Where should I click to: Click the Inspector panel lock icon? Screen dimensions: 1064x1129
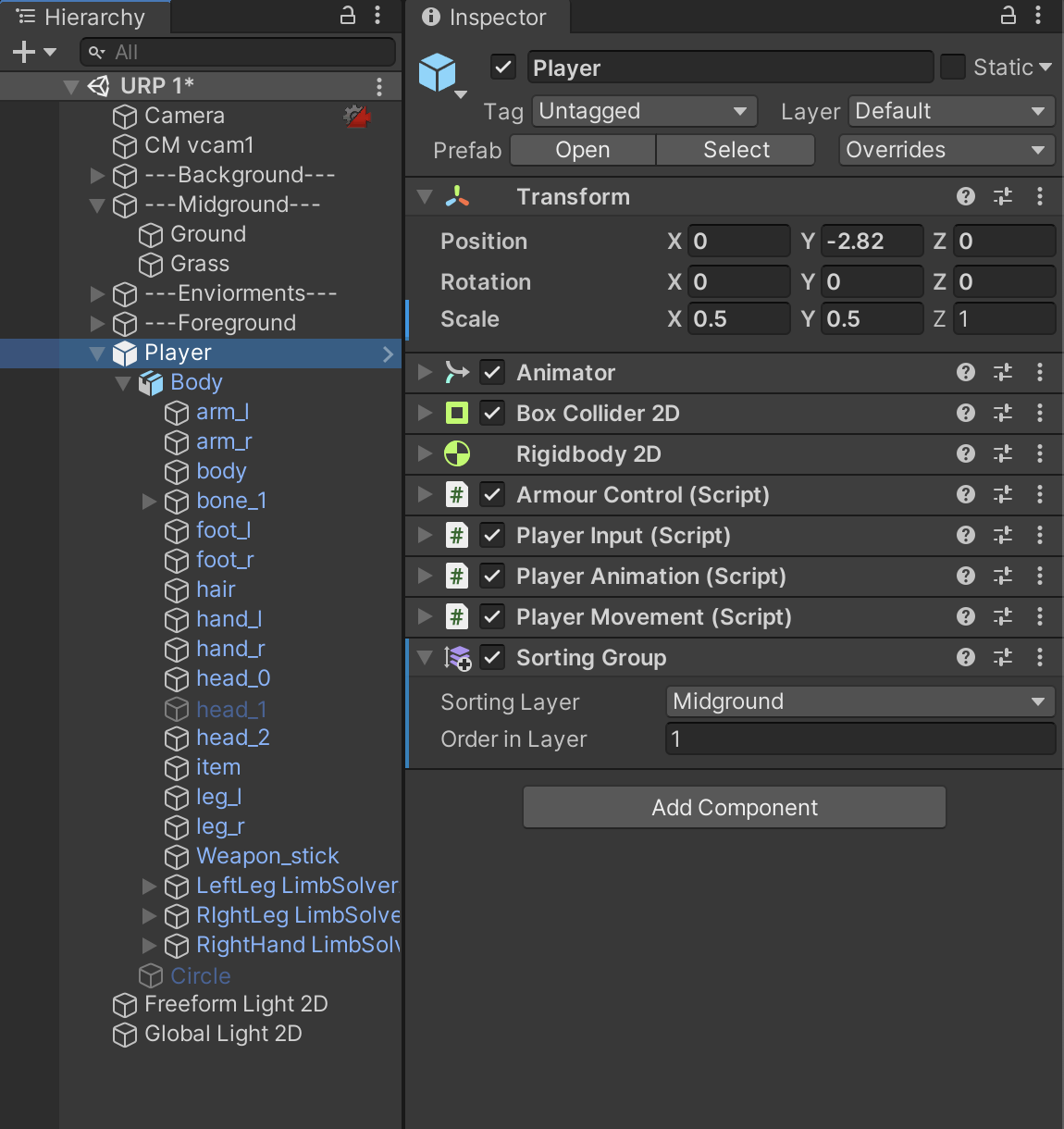pos(1008,15)
